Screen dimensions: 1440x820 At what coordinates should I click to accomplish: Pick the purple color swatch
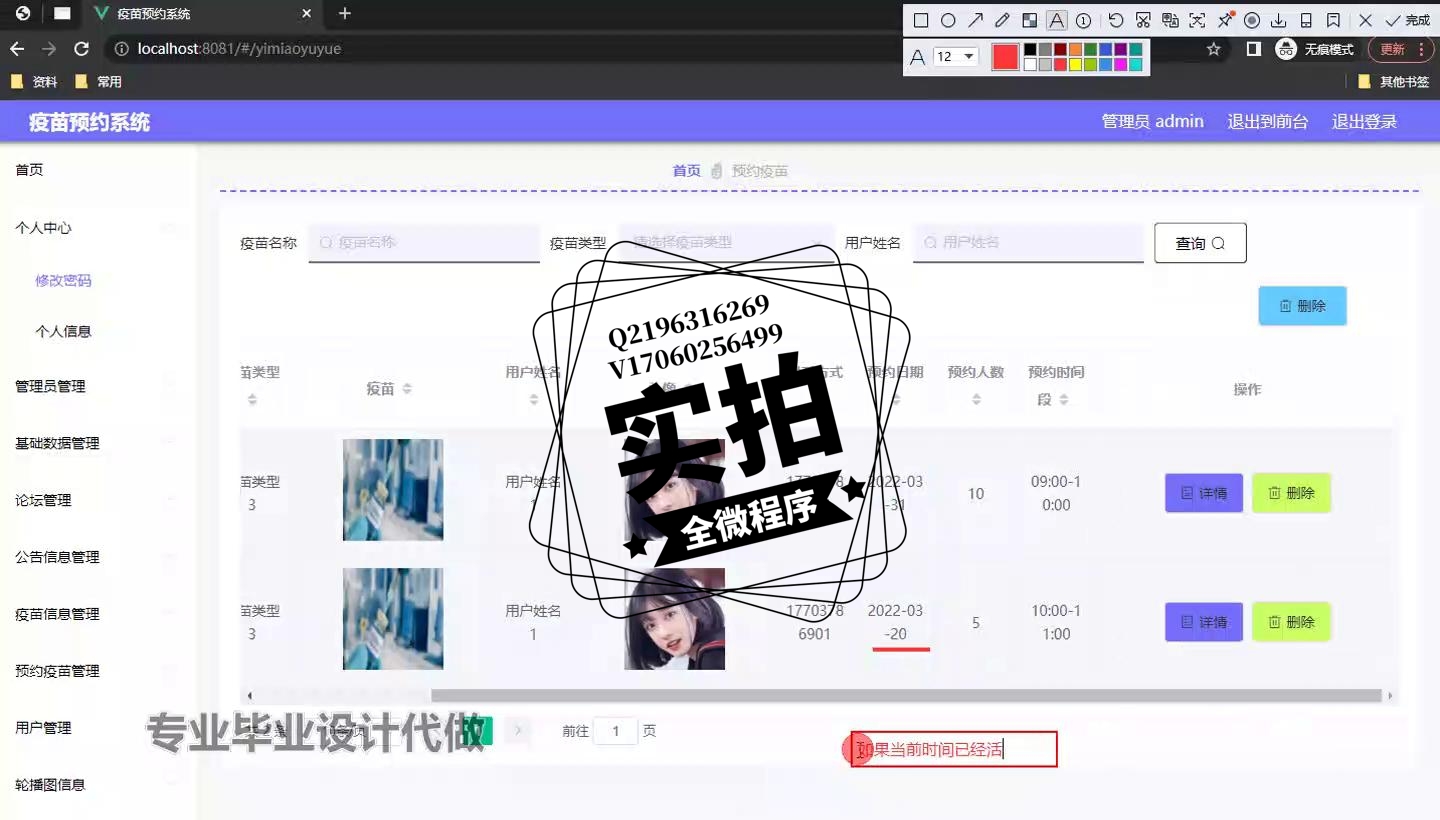coord(1120,50)
